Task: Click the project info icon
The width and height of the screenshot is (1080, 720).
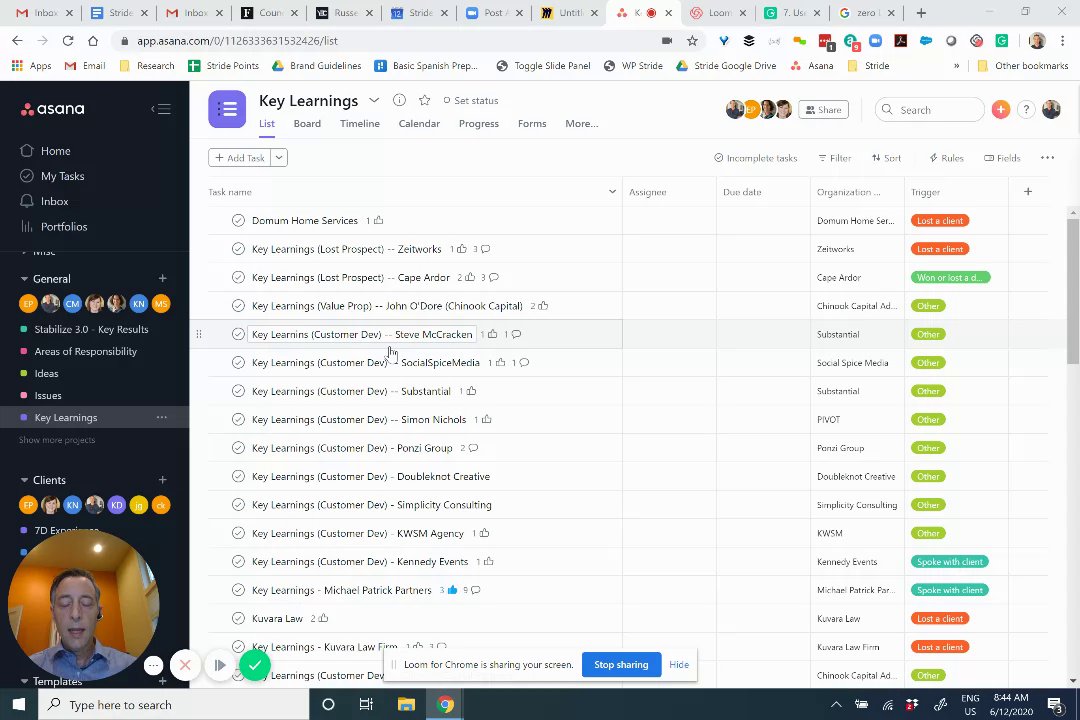Action: point(399,100)
